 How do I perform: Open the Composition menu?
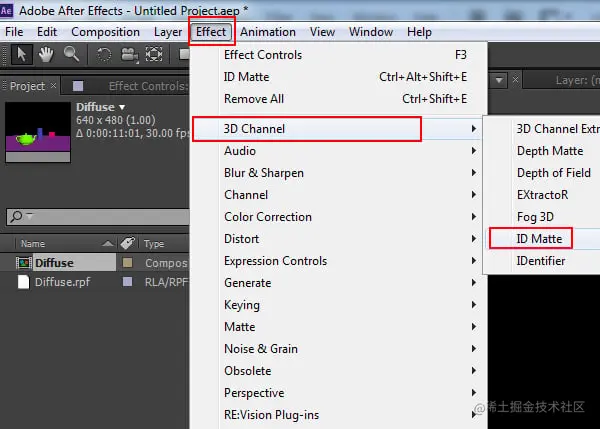105,32
